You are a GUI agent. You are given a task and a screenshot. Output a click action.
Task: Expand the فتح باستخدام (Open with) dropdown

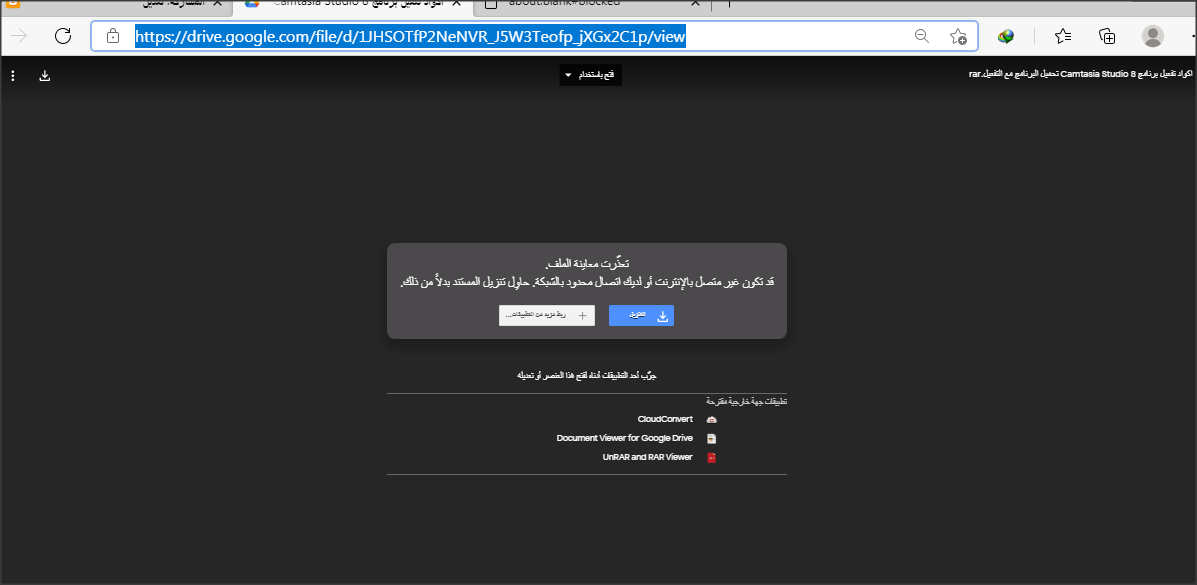pyautogui.click(x=590, y=75)
